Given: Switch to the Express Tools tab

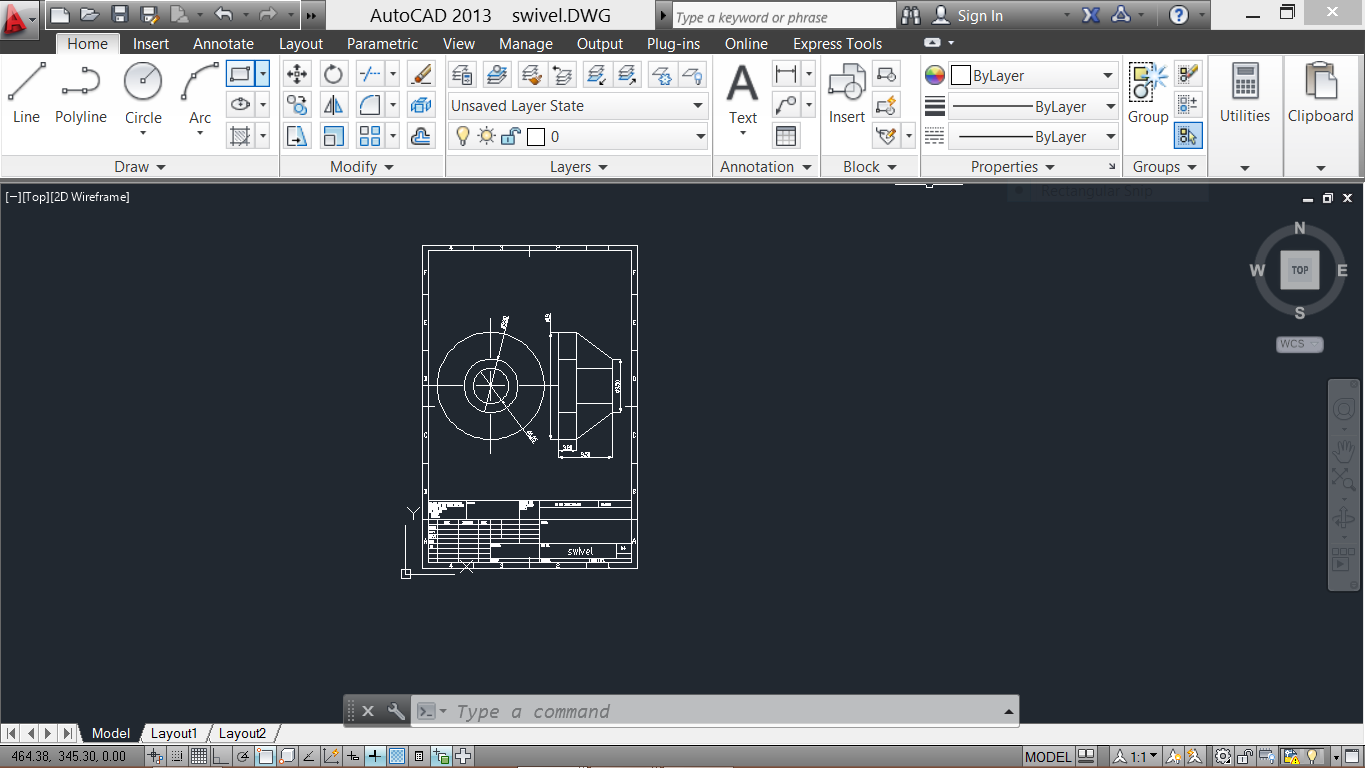Looking at the screenshot, I should tap(837, 44).
